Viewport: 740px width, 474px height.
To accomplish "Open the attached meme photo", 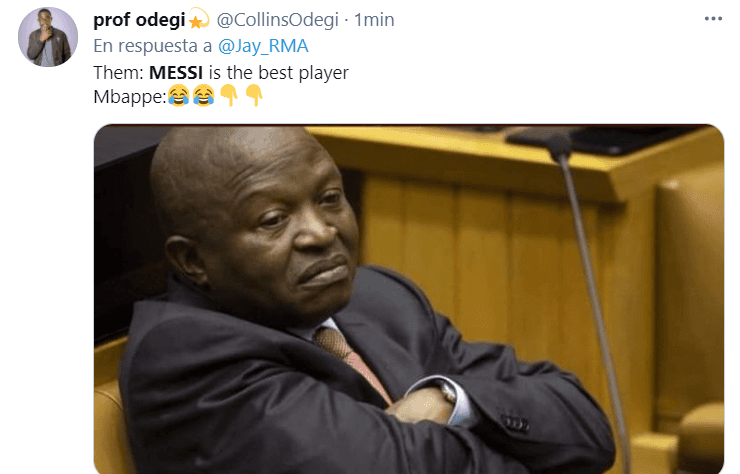I will pos(409,299).
